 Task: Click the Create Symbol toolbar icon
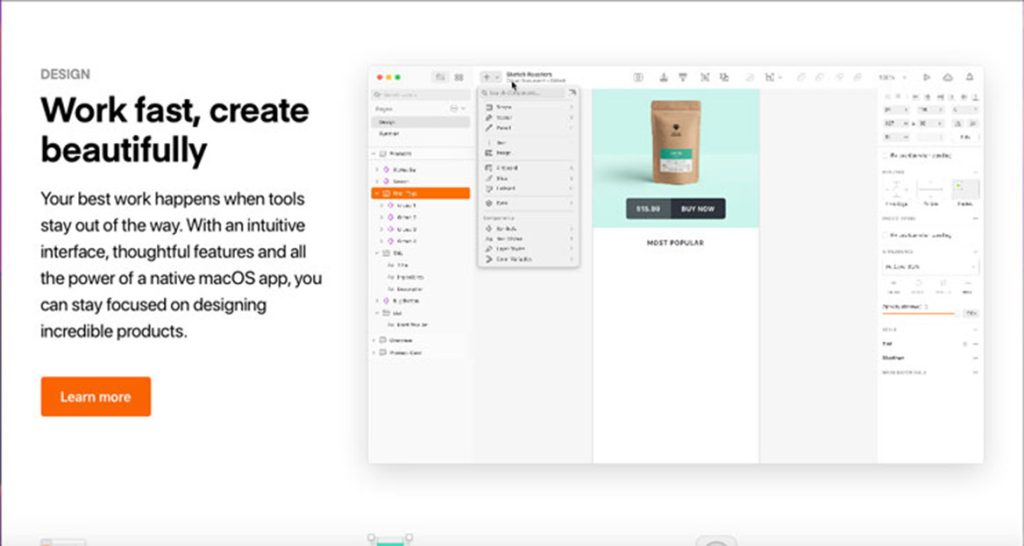[x=638, y=77]
